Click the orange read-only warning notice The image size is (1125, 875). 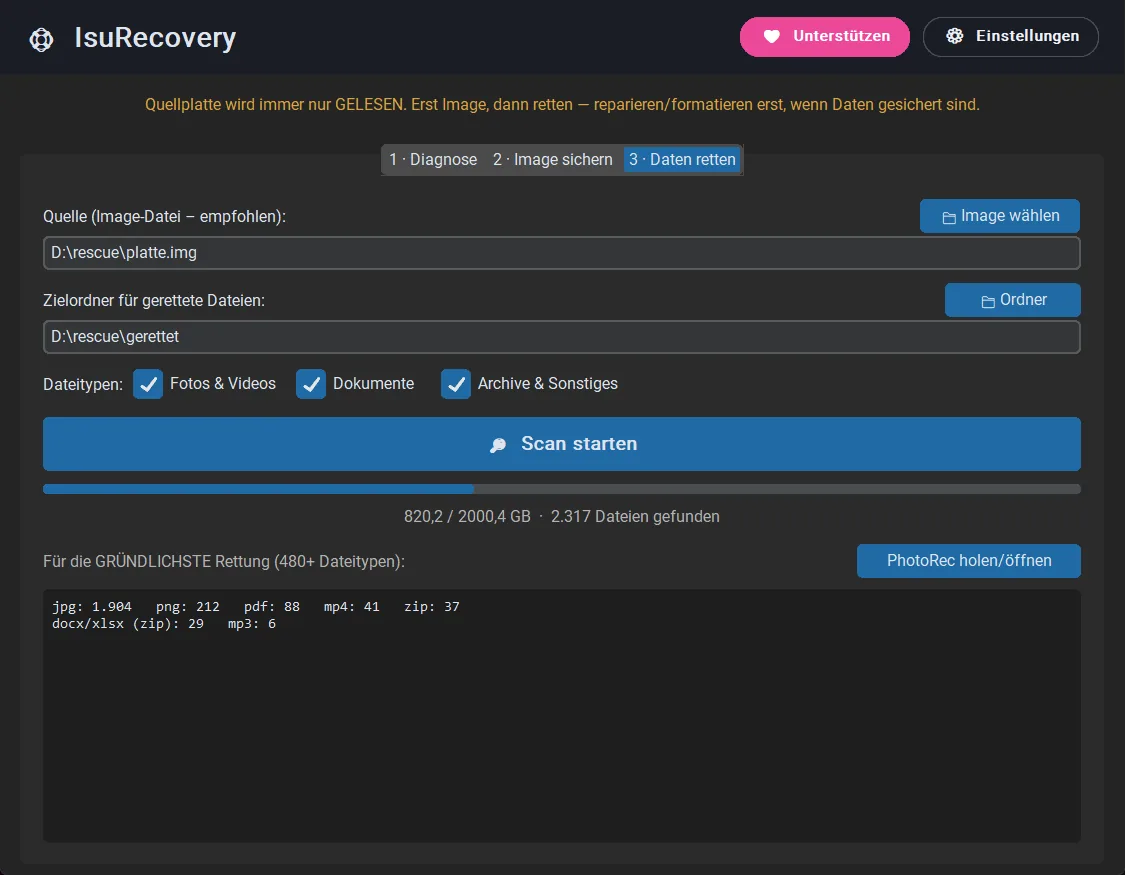click(562, 105)
